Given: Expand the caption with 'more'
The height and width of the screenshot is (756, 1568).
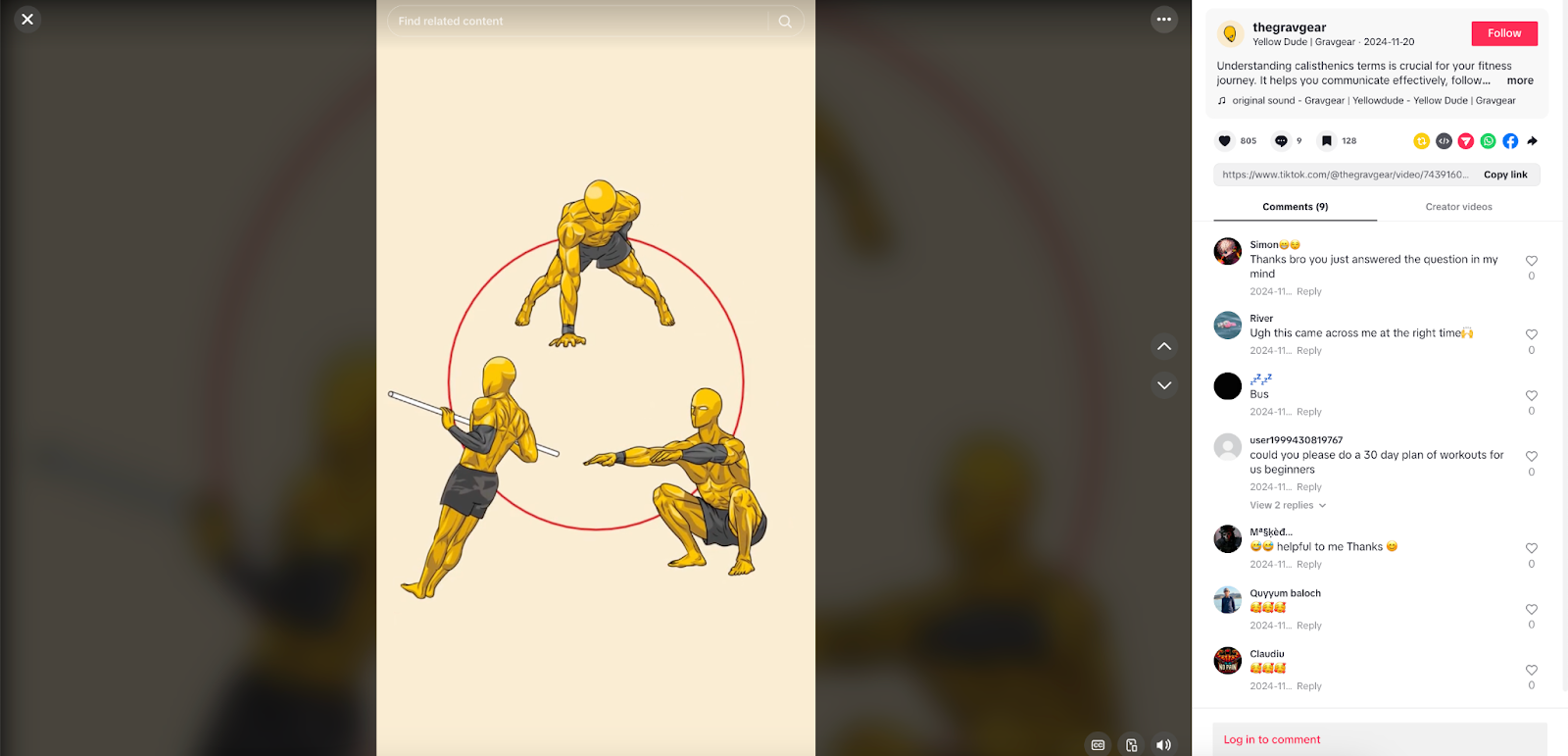Looking at the screenshot, I should click(1520, 80).
